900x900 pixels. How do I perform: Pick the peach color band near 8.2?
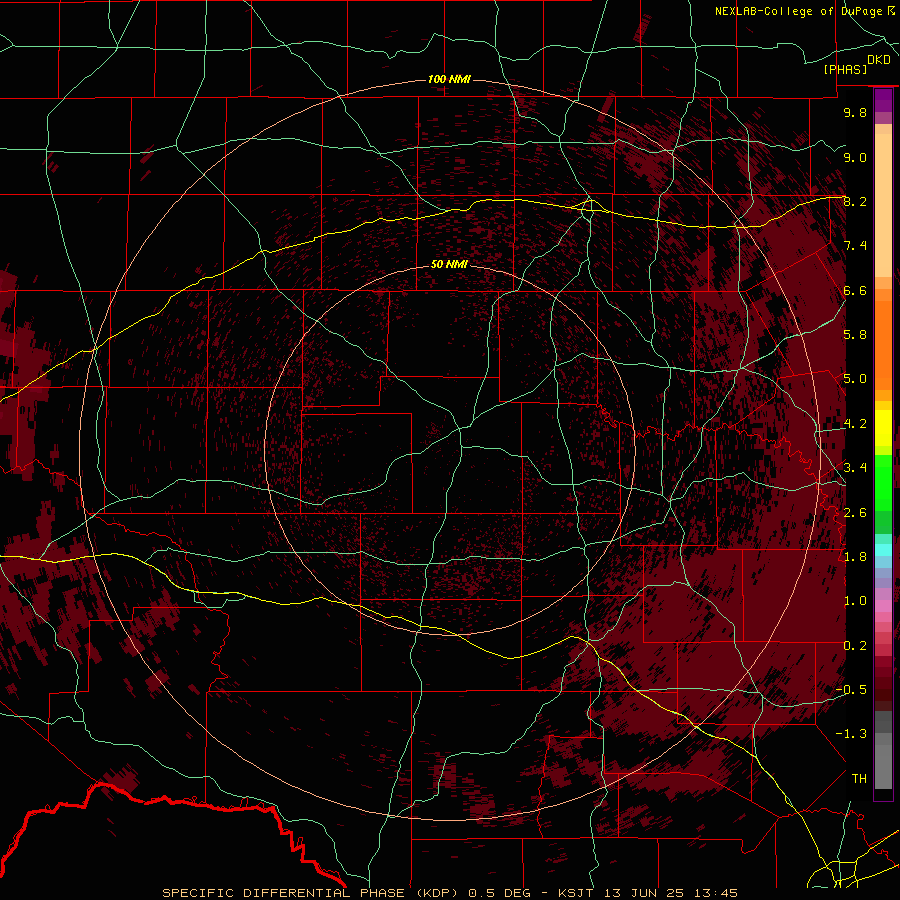point(883,205)
